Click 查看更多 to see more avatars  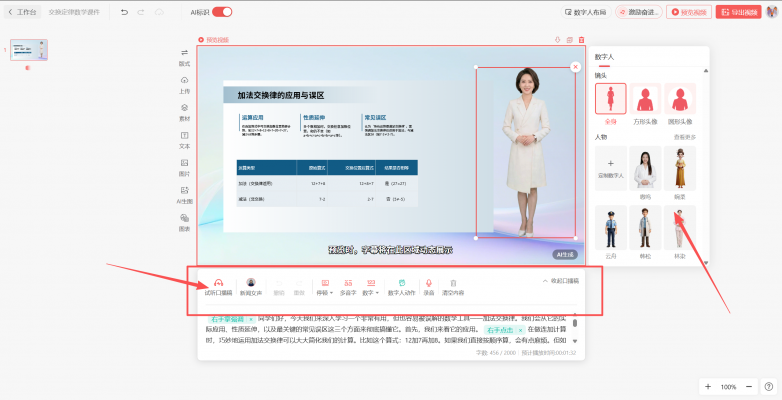685,136
